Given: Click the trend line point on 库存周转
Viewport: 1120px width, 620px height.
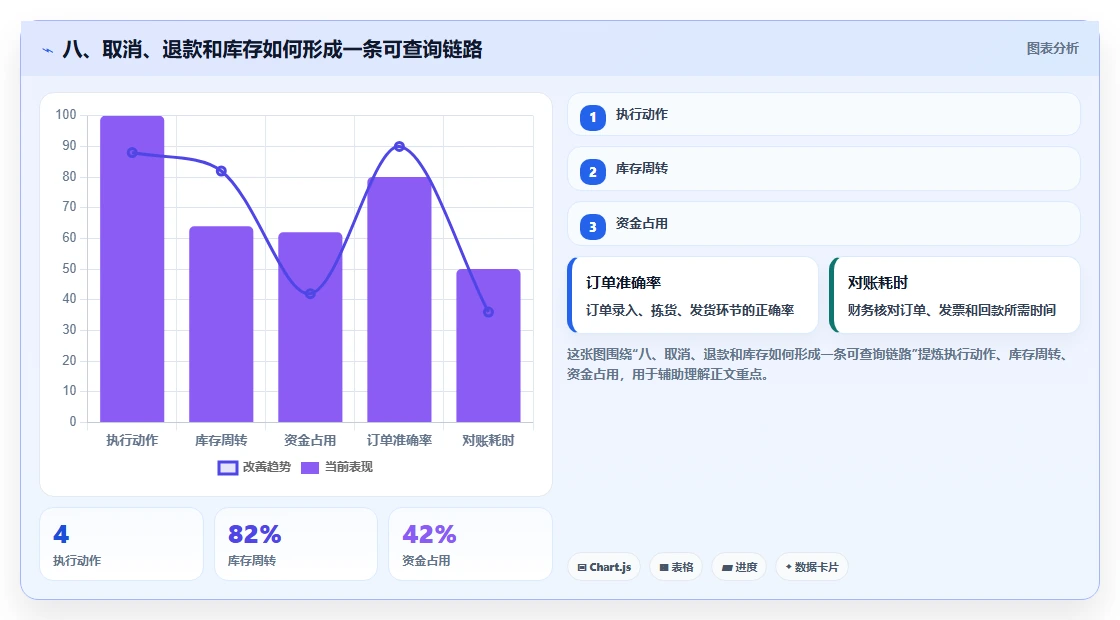Looking at the screenshot, I should click(x=221, y=171).
